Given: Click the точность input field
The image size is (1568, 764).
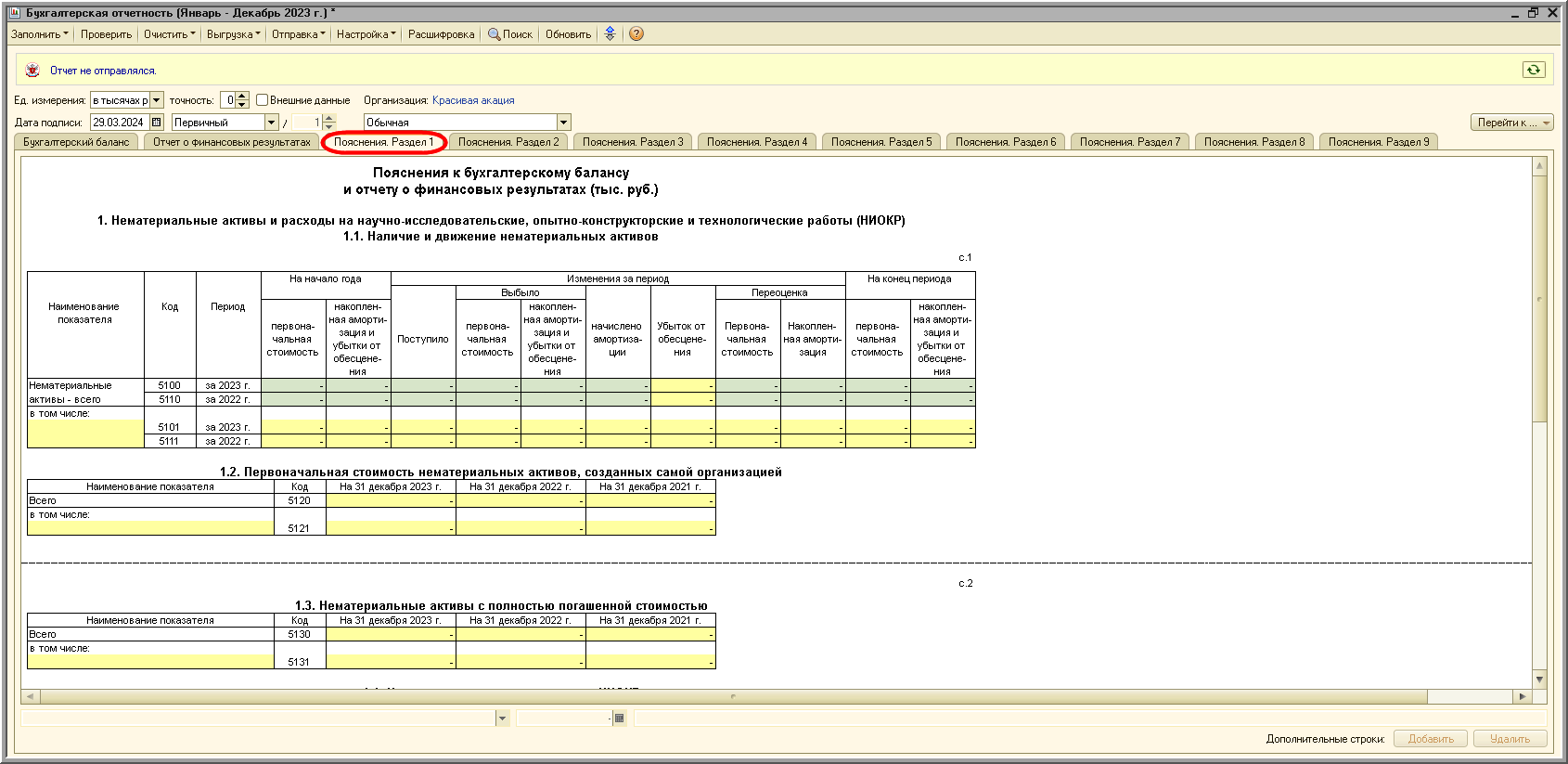Looking at the screenshot, I should (x=228, y=100).
